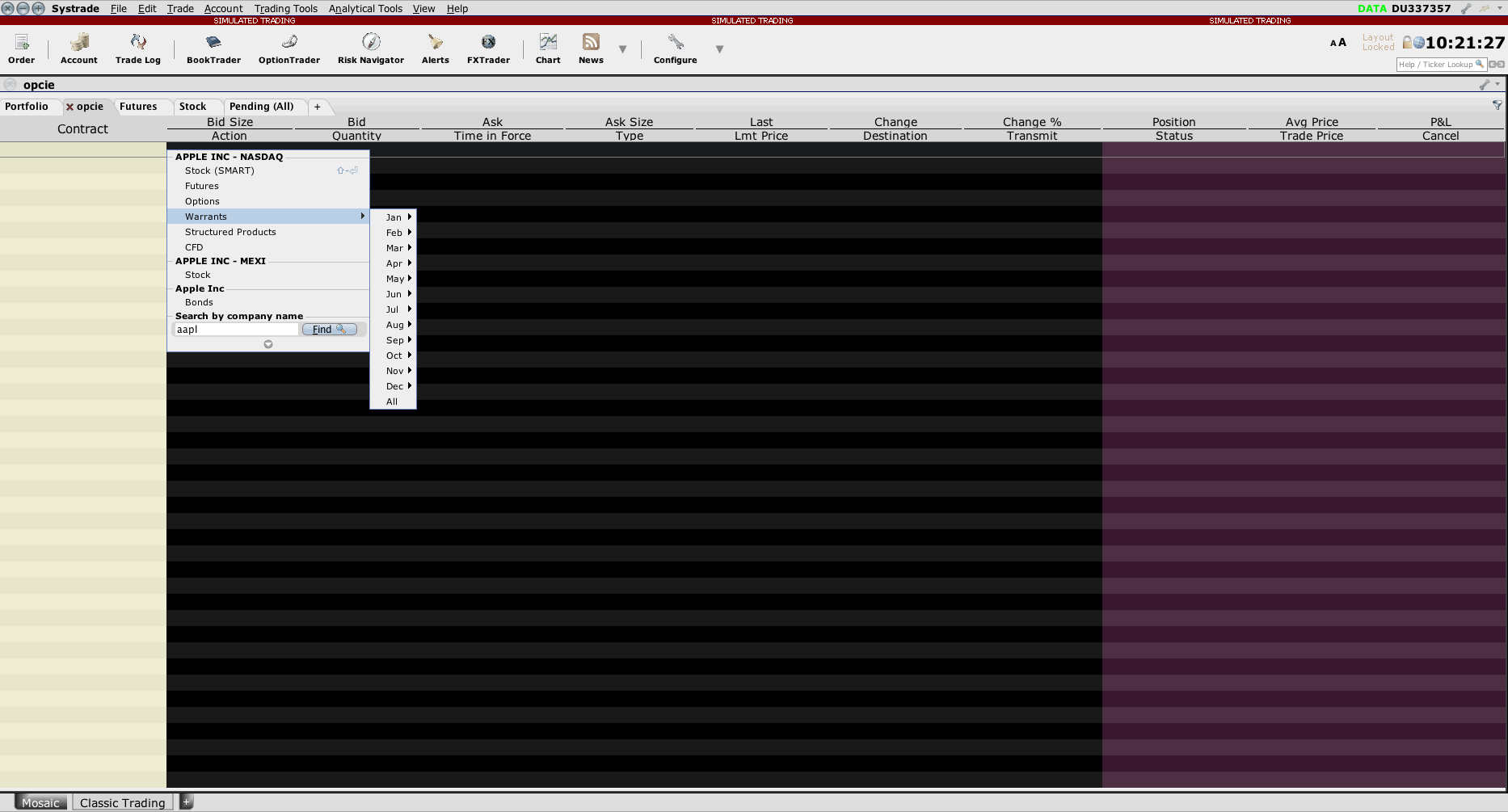Click the small A font-size icon
Viewport: 1508px width, 812px height.
click(1333, 44)
